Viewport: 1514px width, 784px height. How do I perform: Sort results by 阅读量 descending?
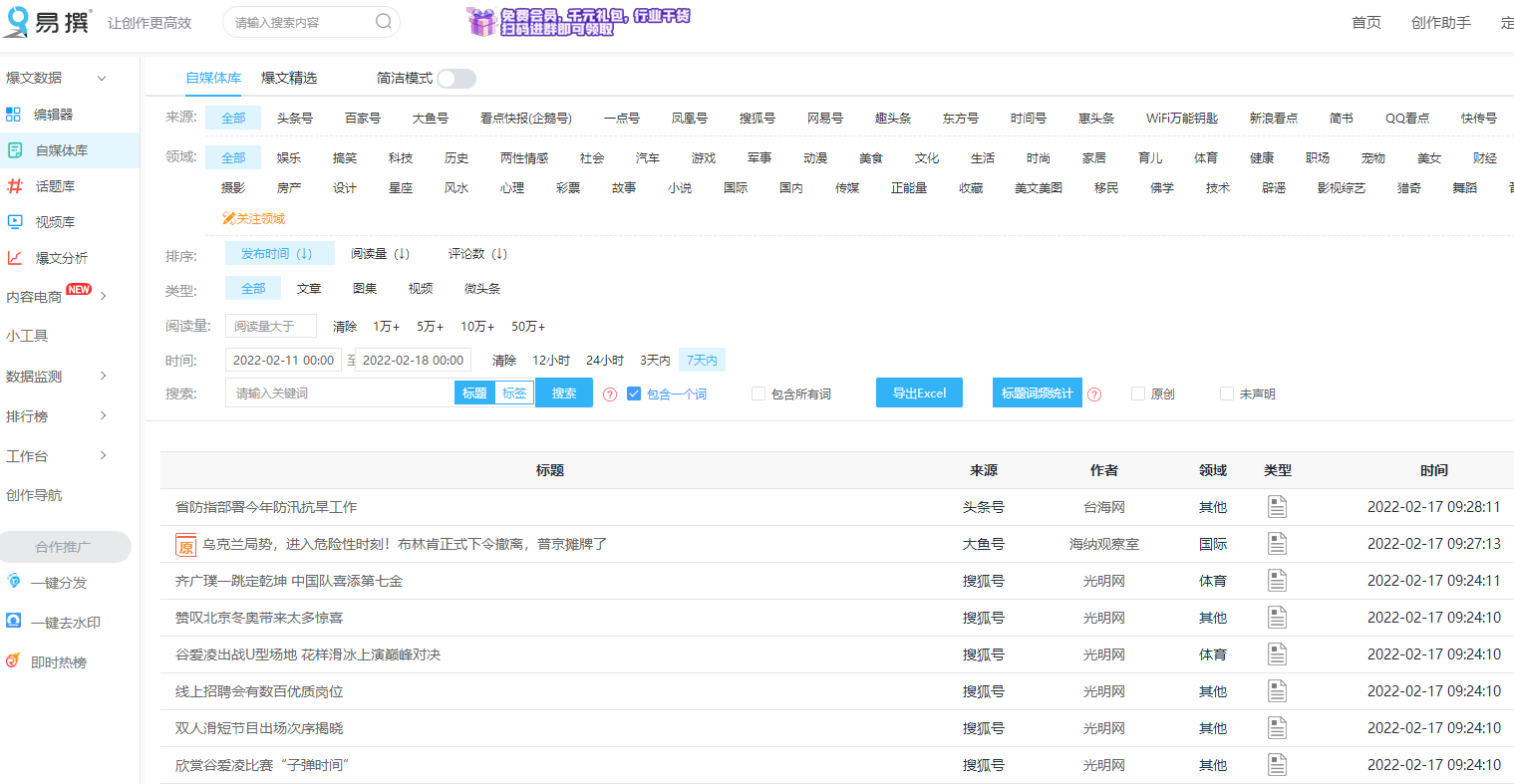click(380, 253)
